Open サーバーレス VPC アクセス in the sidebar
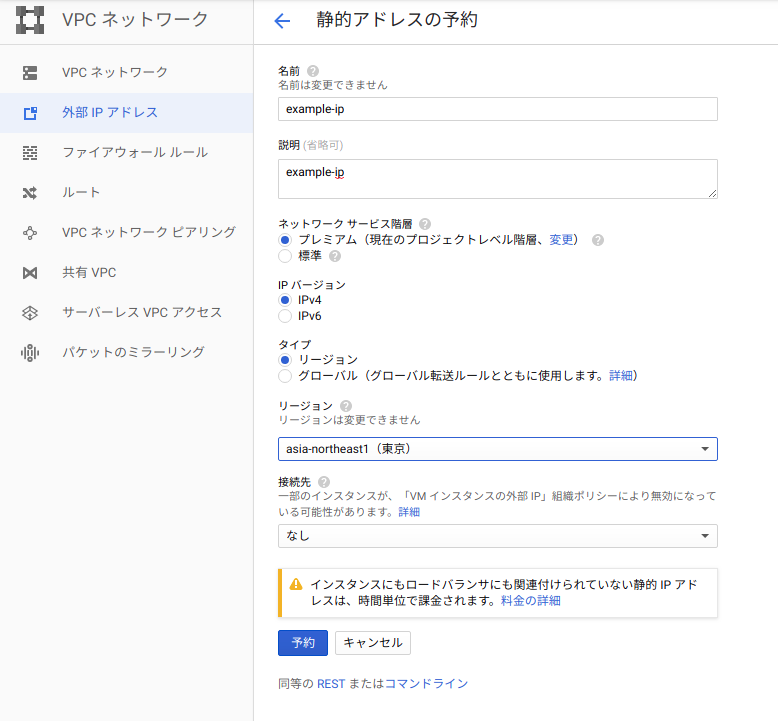 click(x=127, y=313)
